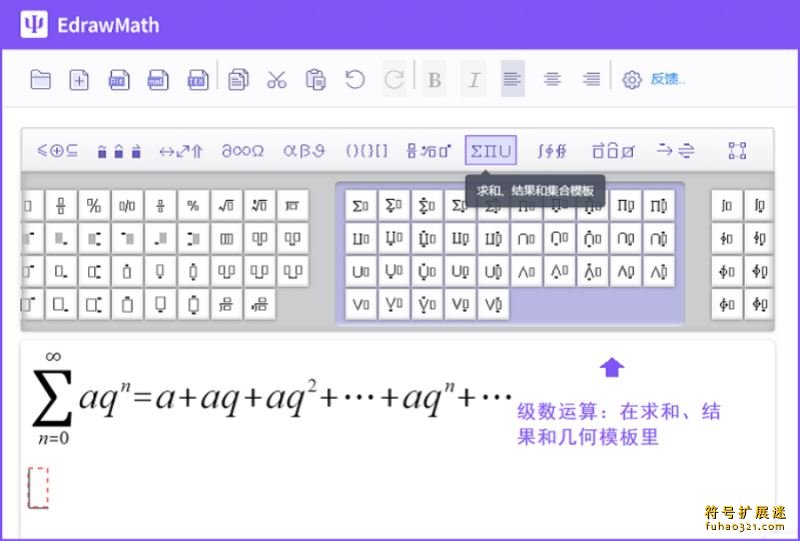The height and width of the screenshot is (541, 800).
Task: Select the geometric series formula on canvas
Action: [x=272, y=398]
